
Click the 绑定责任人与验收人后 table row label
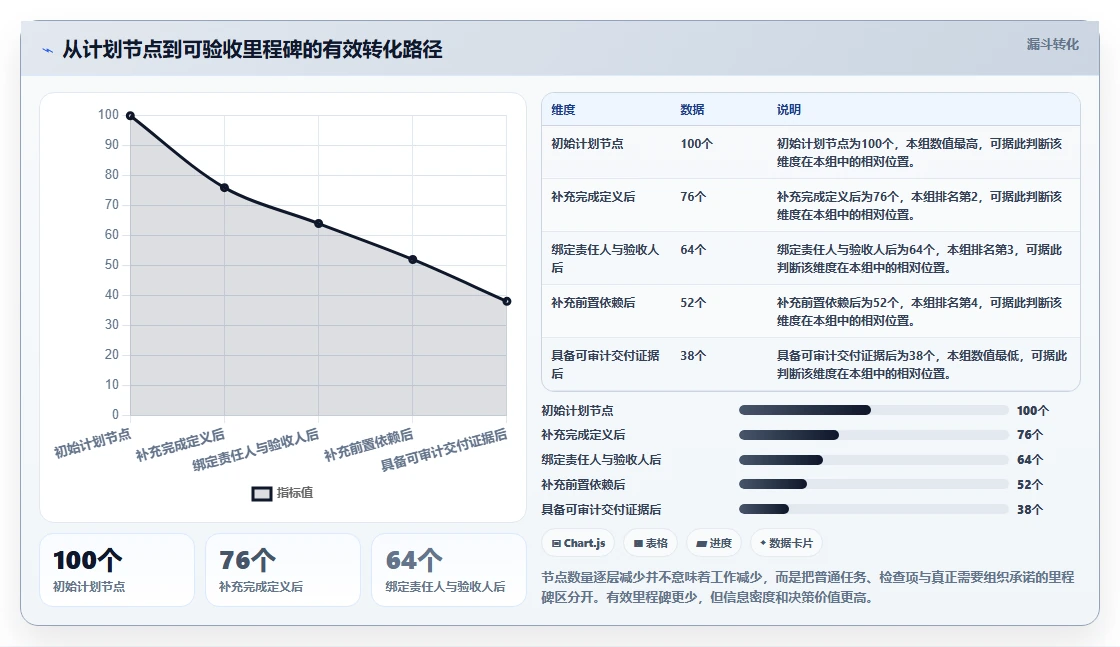(605, 259)
